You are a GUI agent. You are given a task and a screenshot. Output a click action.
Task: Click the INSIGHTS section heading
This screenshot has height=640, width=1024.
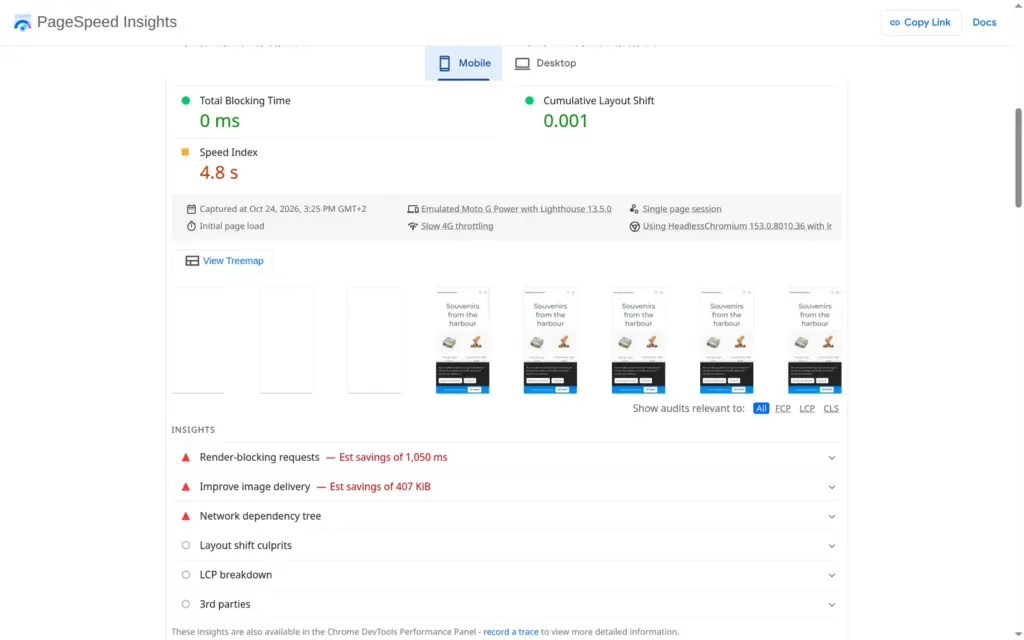coord(193,430)
